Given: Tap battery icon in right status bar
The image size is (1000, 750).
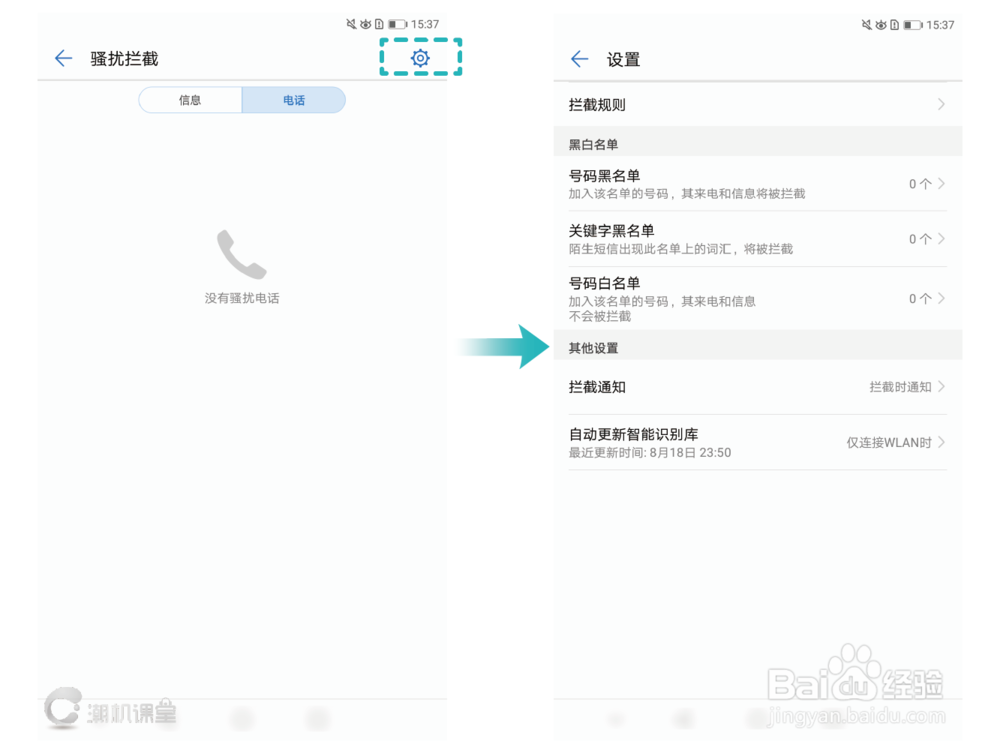Looking at the screenshot, I should tap(913, 25).
